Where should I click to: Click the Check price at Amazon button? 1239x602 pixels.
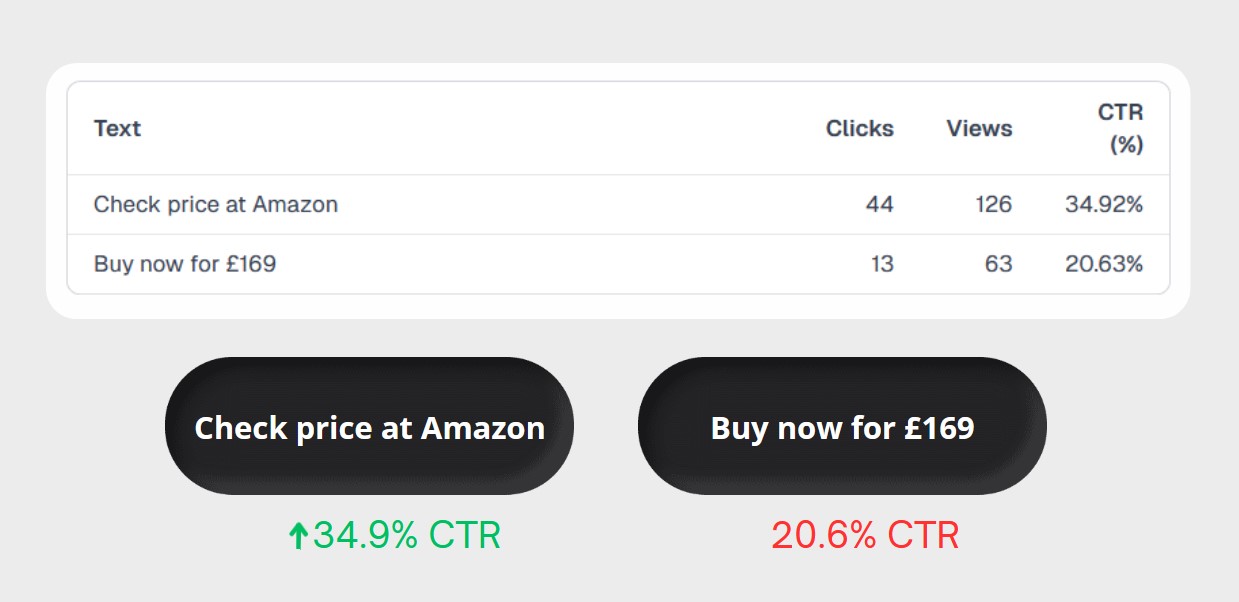369,426
